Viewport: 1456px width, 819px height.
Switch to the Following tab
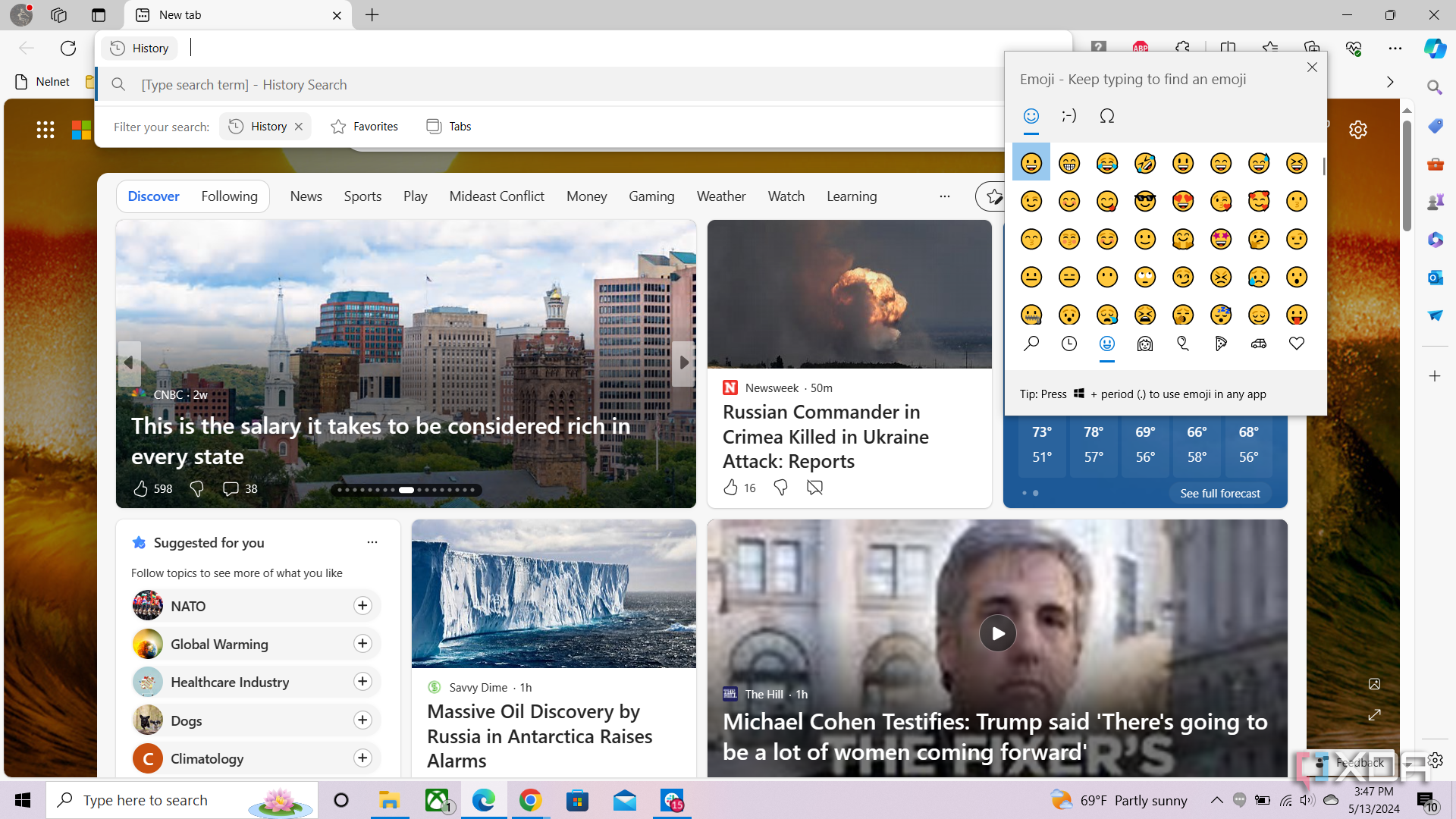coord(230,196)
